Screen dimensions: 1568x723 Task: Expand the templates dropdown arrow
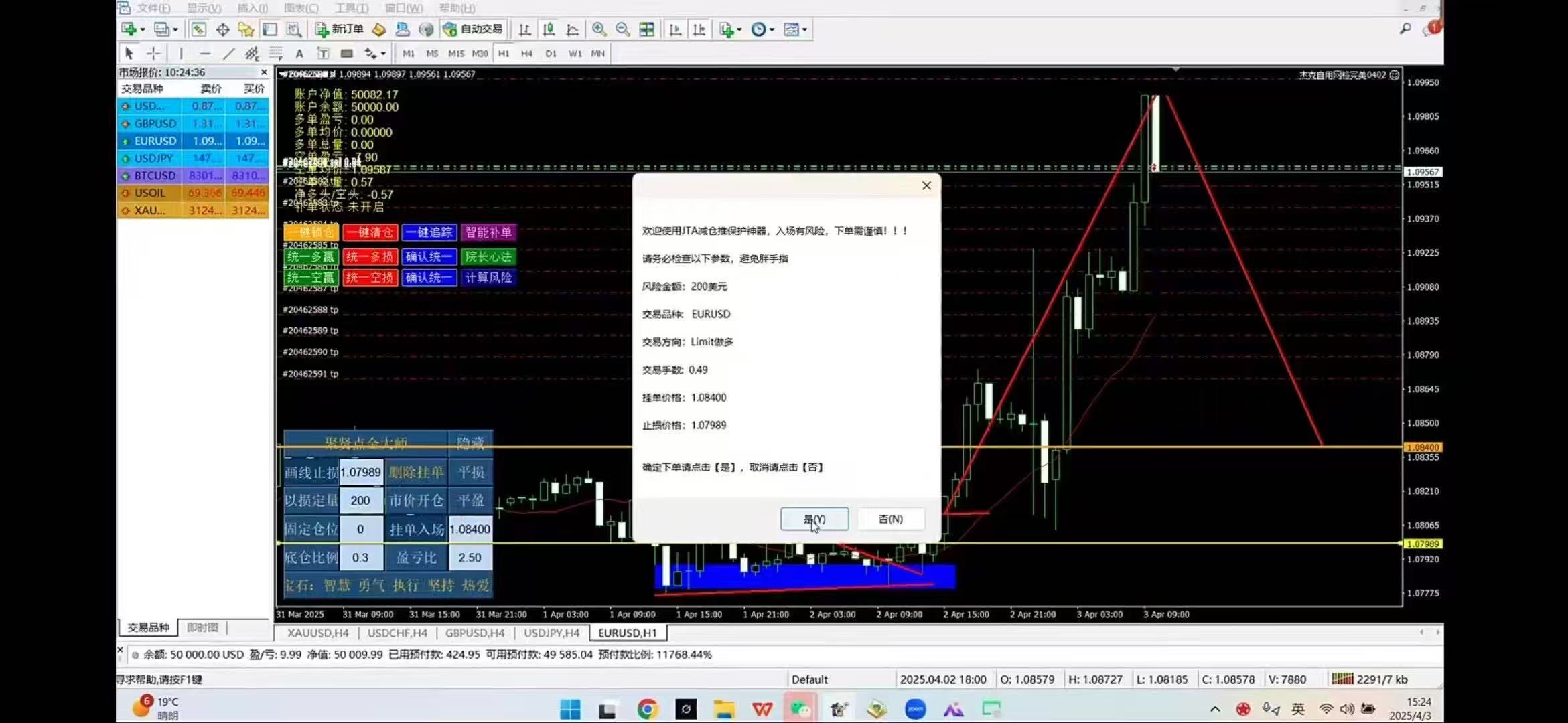click(804, 29)
